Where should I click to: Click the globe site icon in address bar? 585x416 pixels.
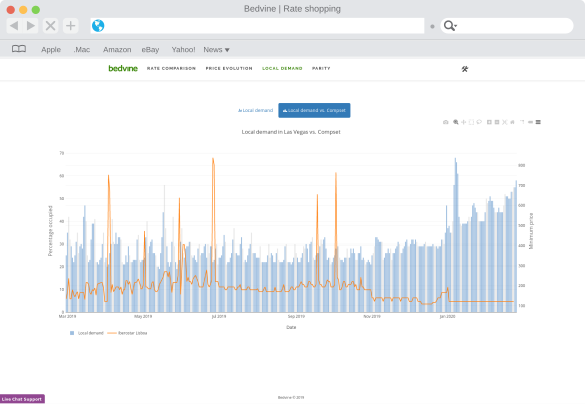(98, 26)
